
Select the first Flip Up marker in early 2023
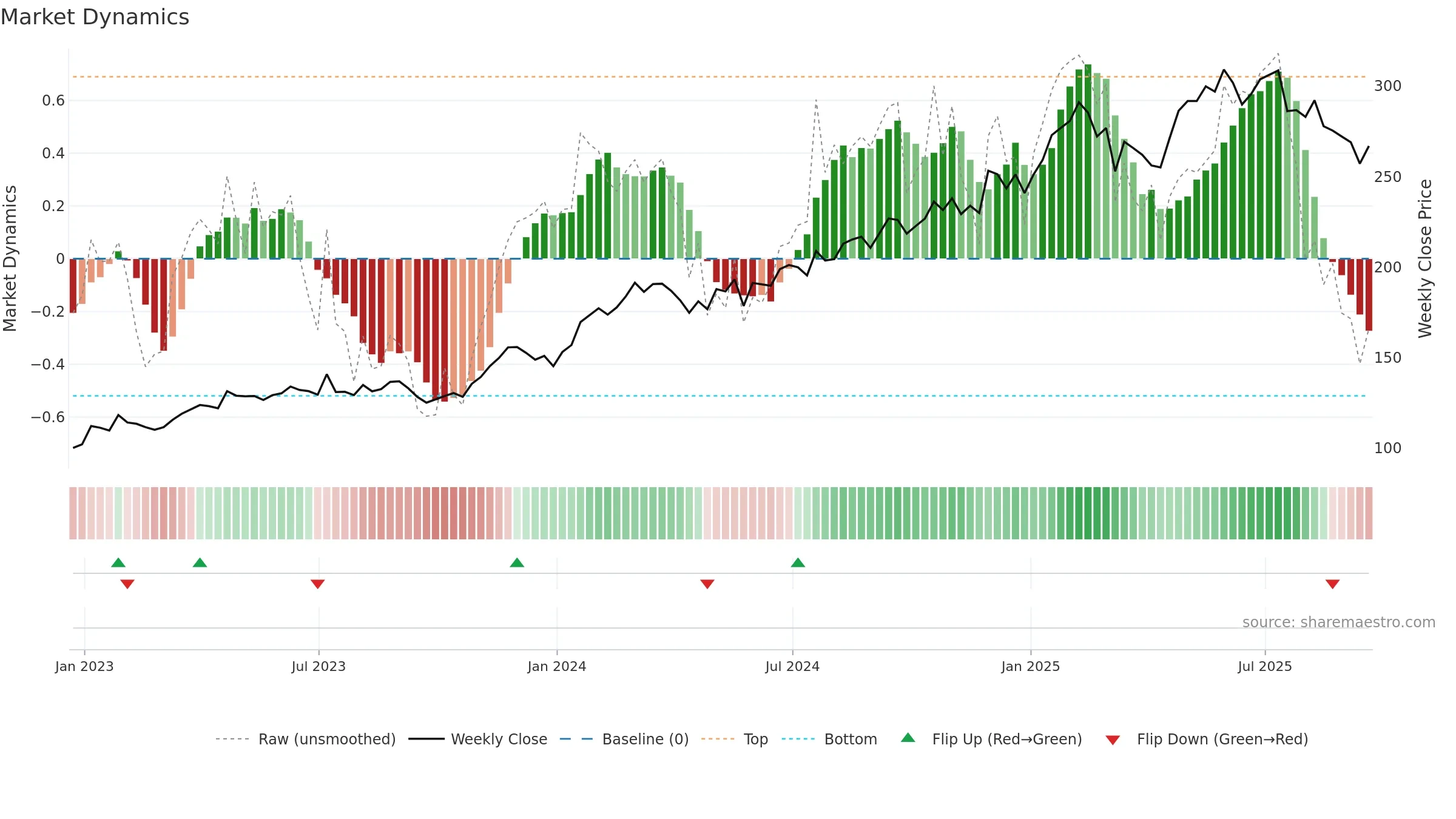[118, 562]
